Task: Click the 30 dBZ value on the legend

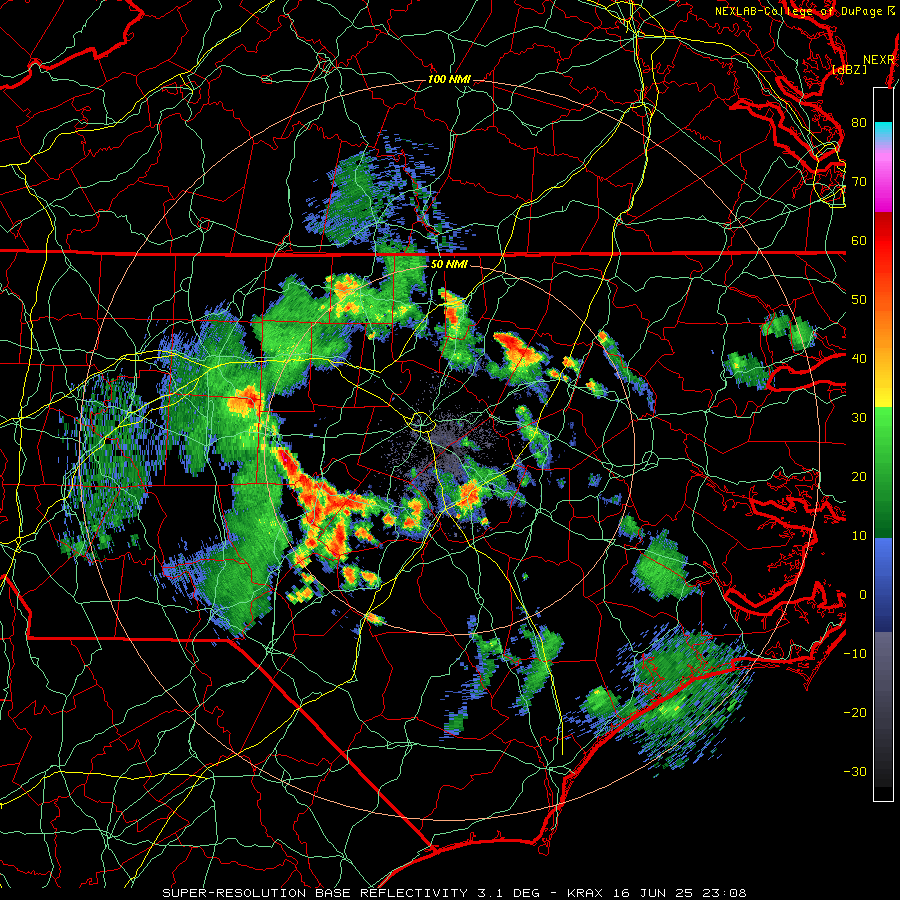Action: [x=859, y=418]
